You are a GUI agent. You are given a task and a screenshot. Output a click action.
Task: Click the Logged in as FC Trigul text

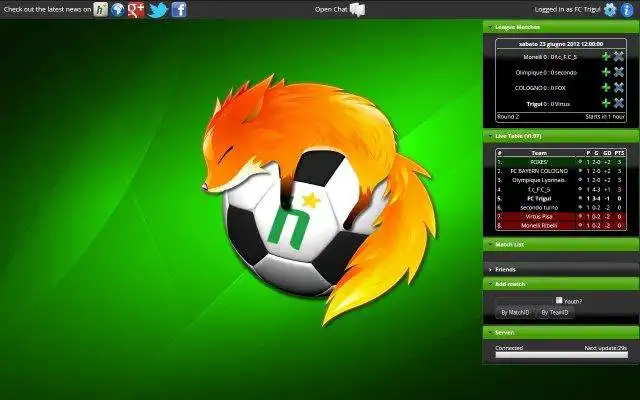[567, 9]
